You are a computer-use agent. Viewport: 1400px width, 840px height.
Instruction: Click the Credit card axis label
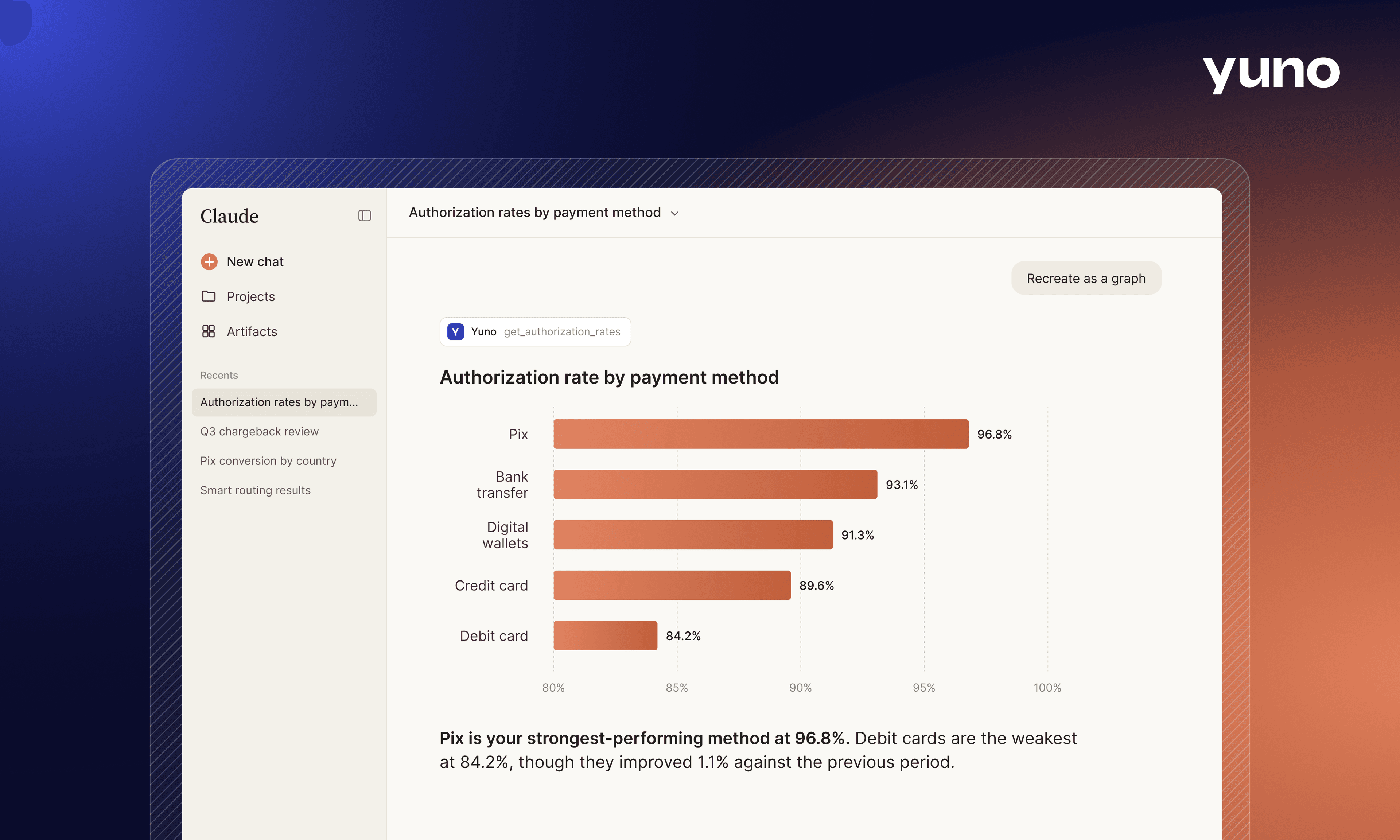491,585
